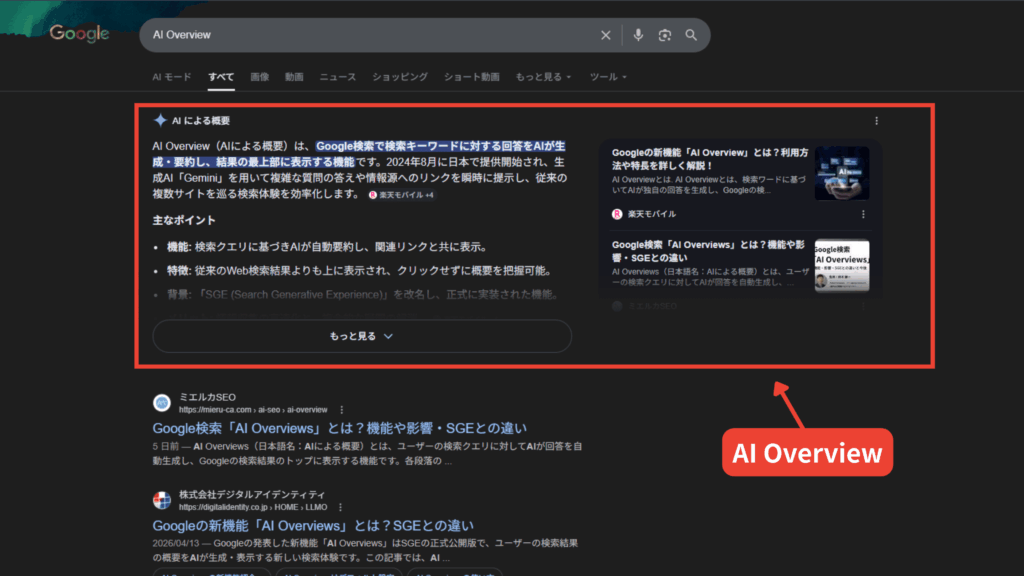1024x576 pixels.
Task: Open the ツール dropdown
Action: click(x=606, y=76)
